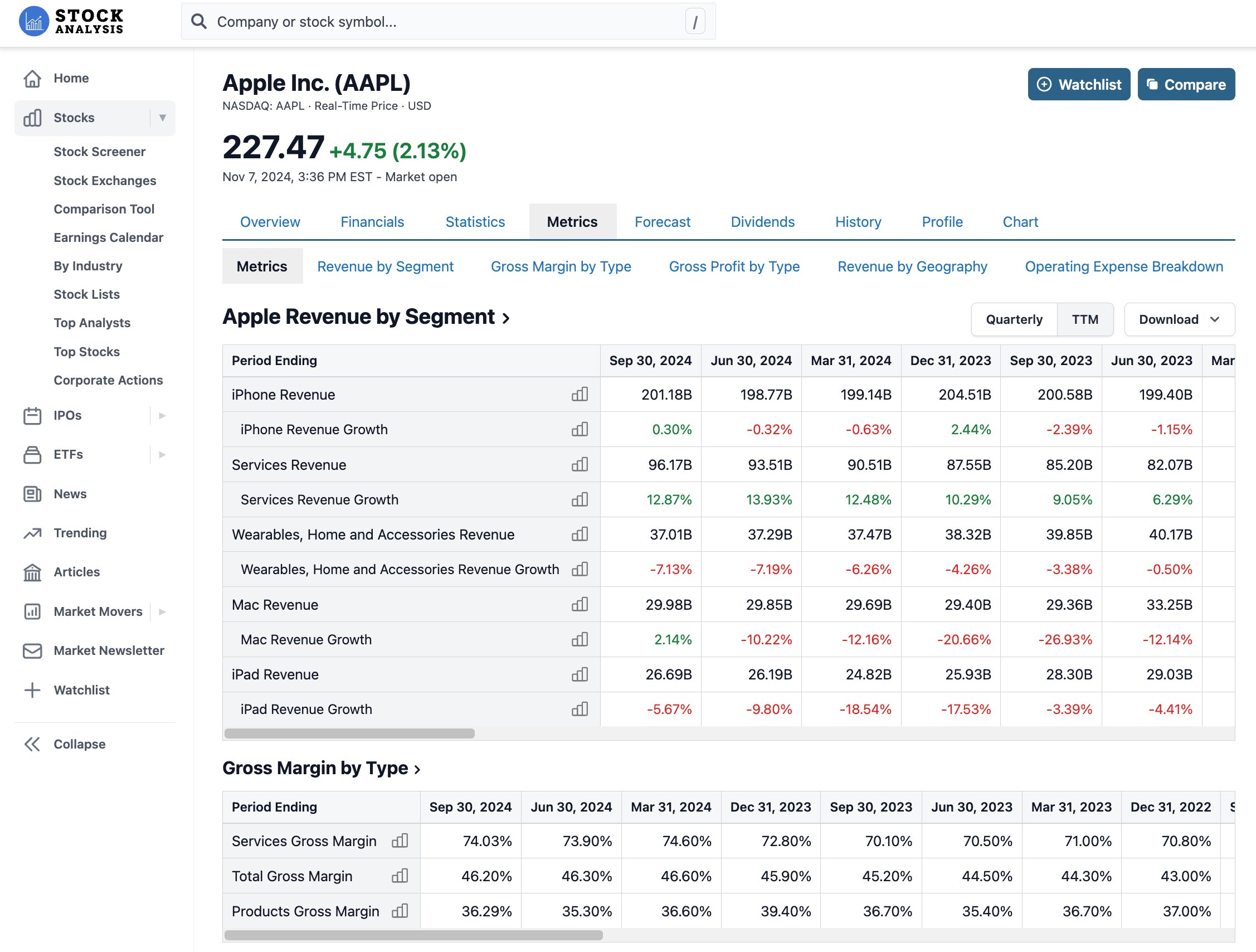Switch to the Overview tab
The image size is (1256, 952).
tap(270, 221)
